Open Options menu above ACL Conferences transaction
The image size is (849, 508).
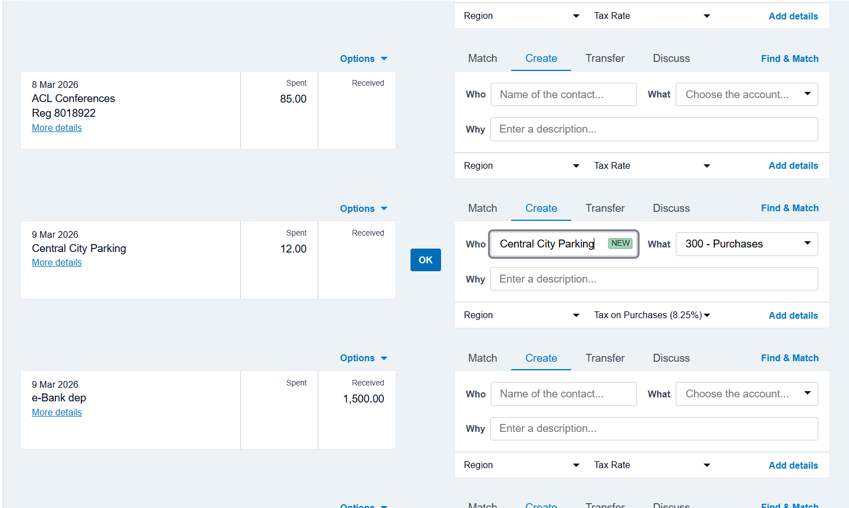click(363, 59)
